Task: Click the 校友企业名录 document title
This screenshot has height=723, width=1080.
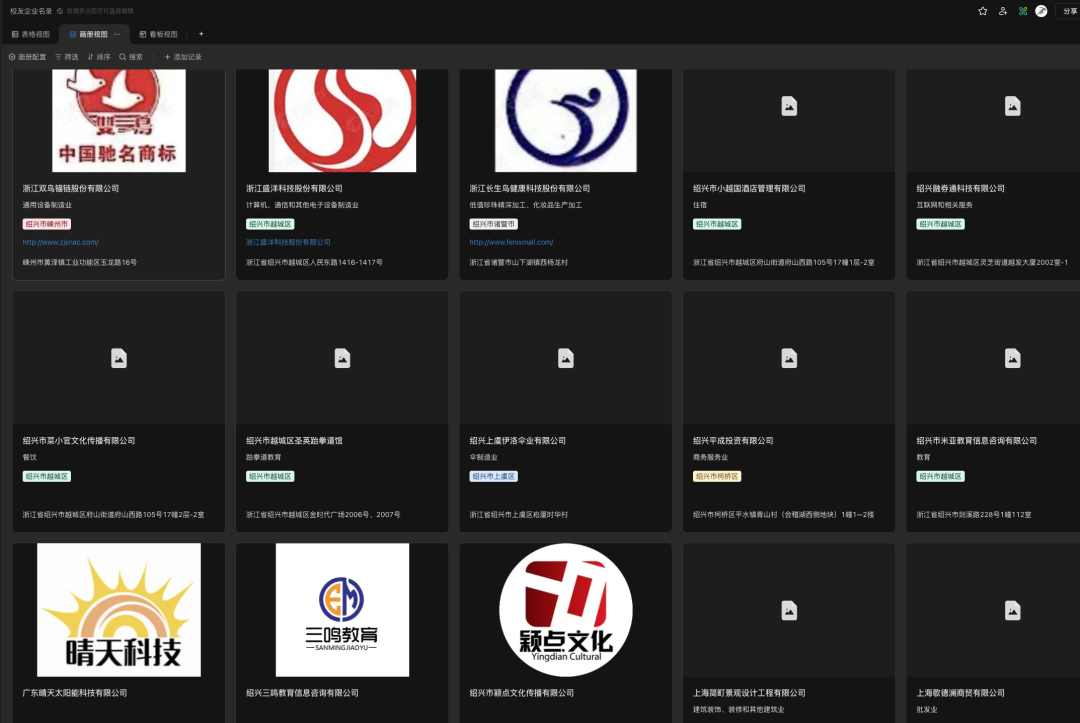Action: pyautogui.click(x=31, y=11)
